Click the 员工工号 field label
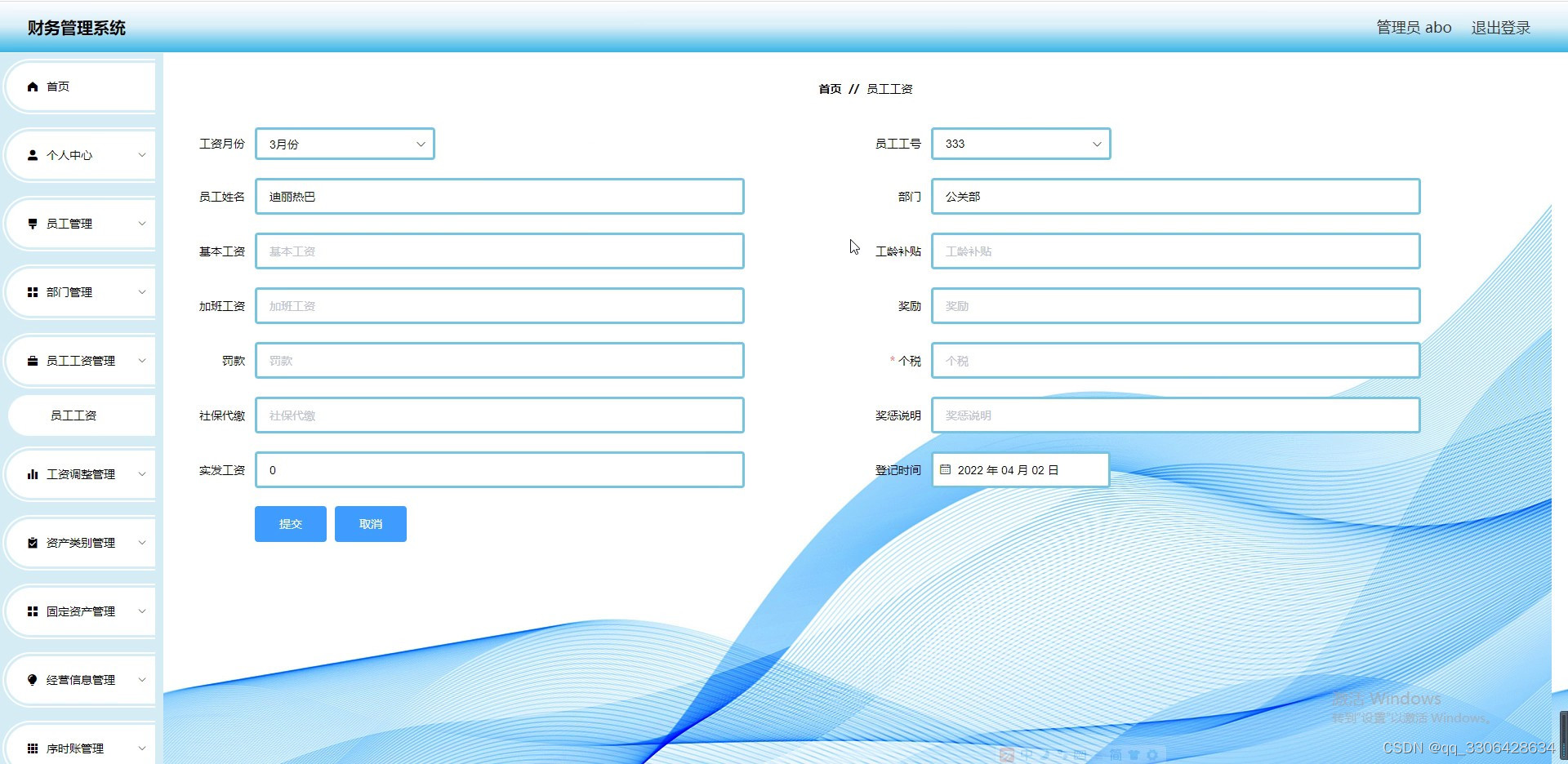1568x764 pixels. (x=898, y=144)
